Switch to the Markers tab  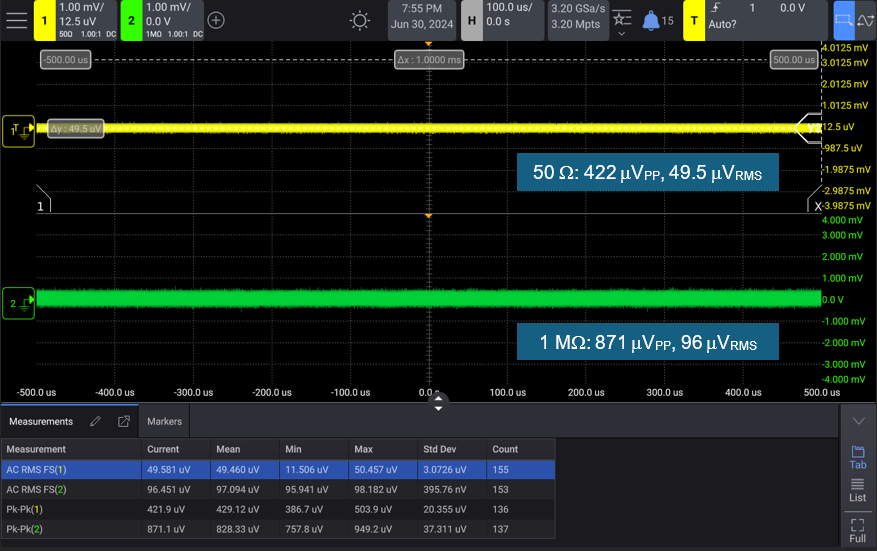tap(164, 421)
